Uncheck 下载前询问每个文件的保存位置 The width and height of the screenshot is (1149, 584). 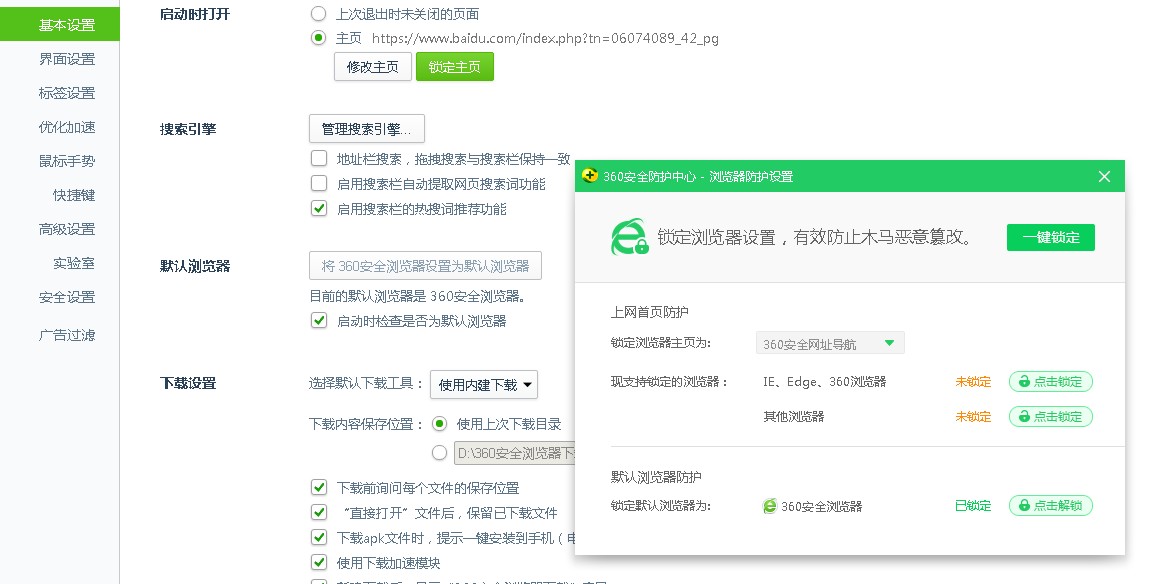[x=319, y=488]
